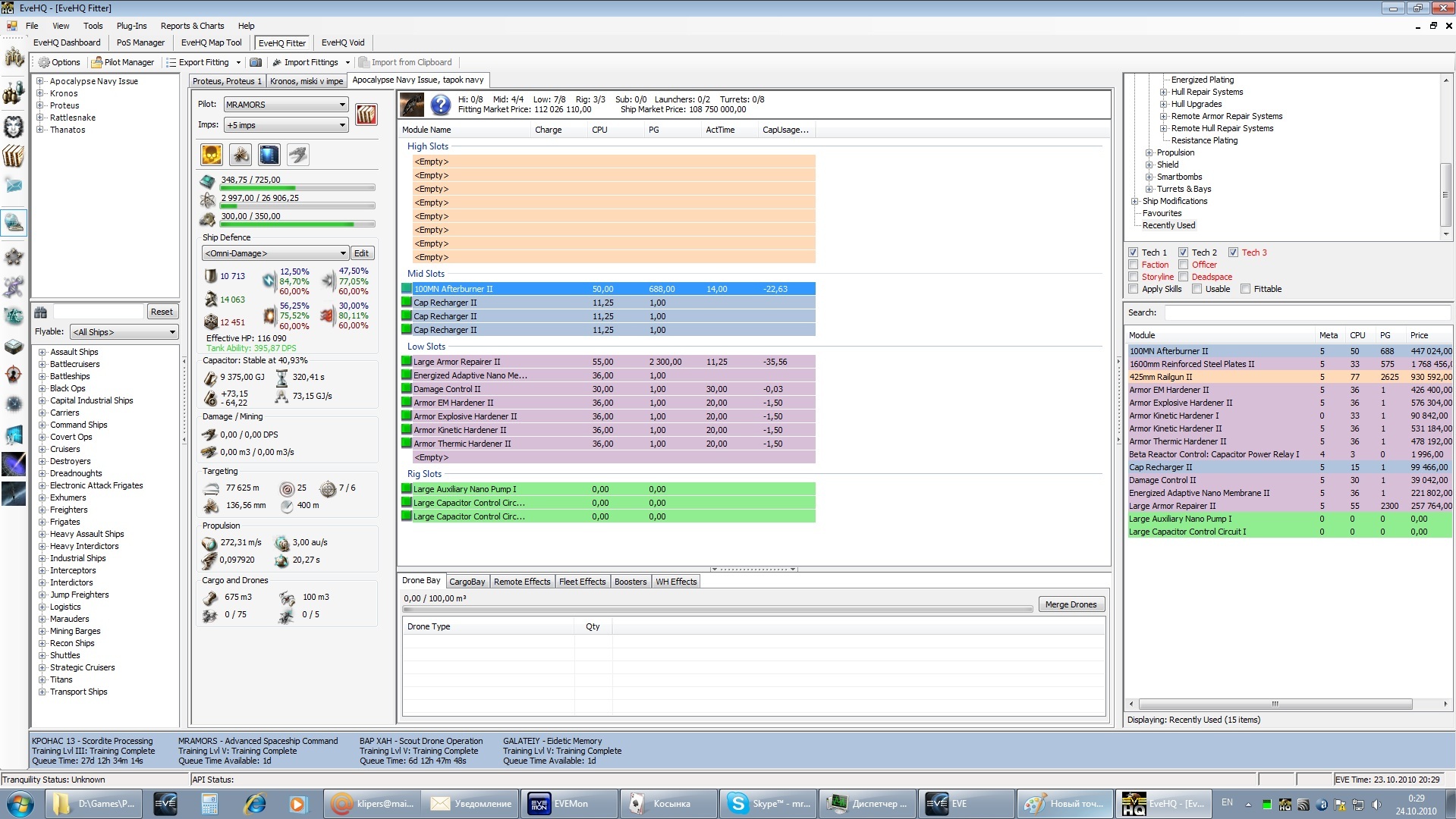Open the Omni-Damage profile dropdown

[275, 253]
